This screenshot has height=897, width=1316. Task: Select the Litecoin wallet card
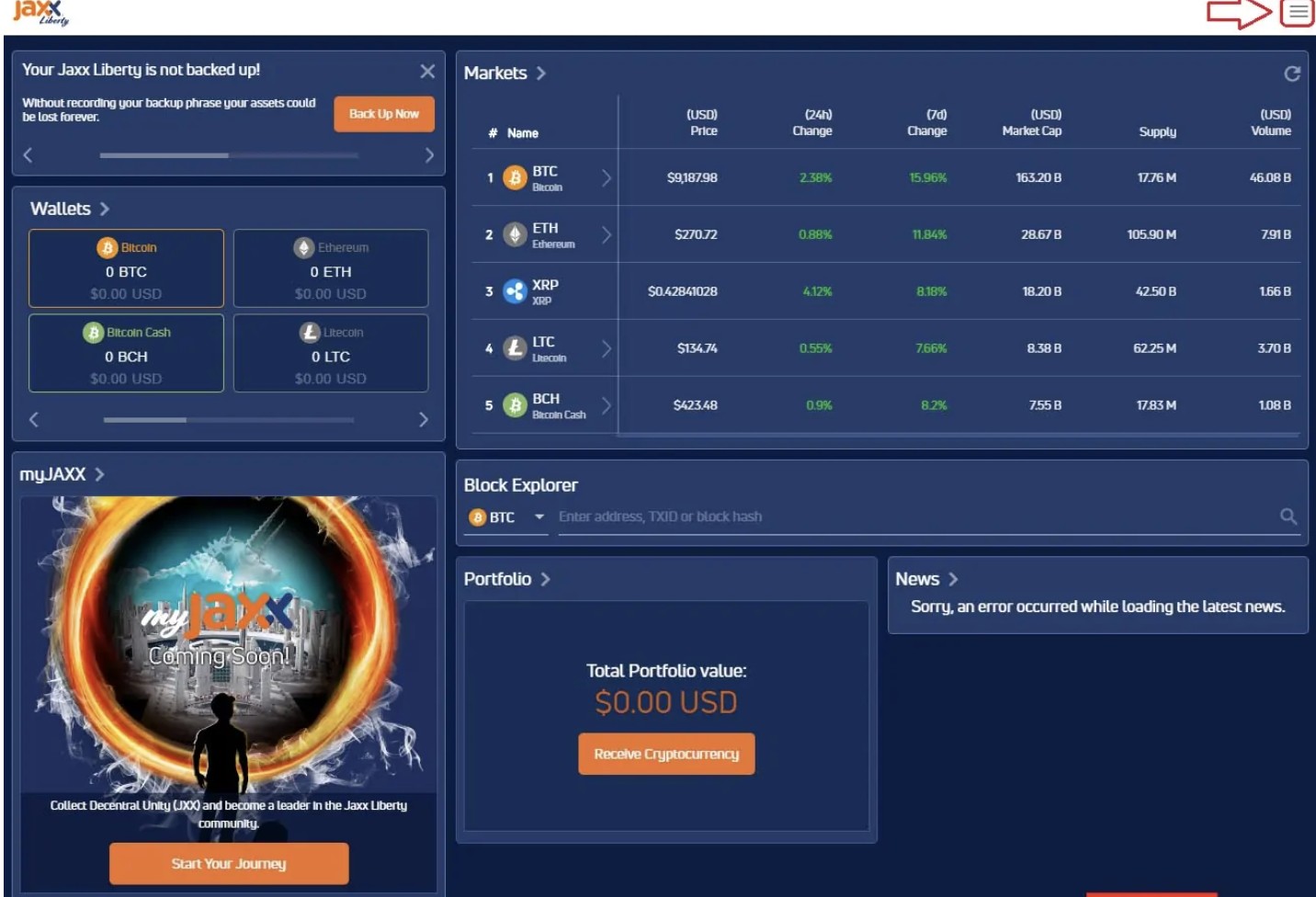pos(331,354)
